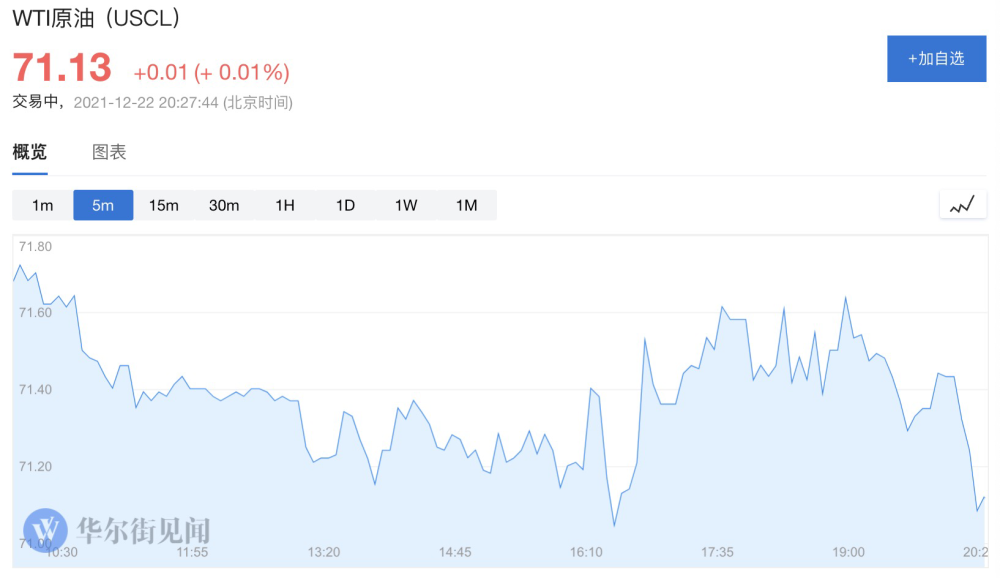
Task: Click the 71.60 price axis label
Action: (35, 312)
